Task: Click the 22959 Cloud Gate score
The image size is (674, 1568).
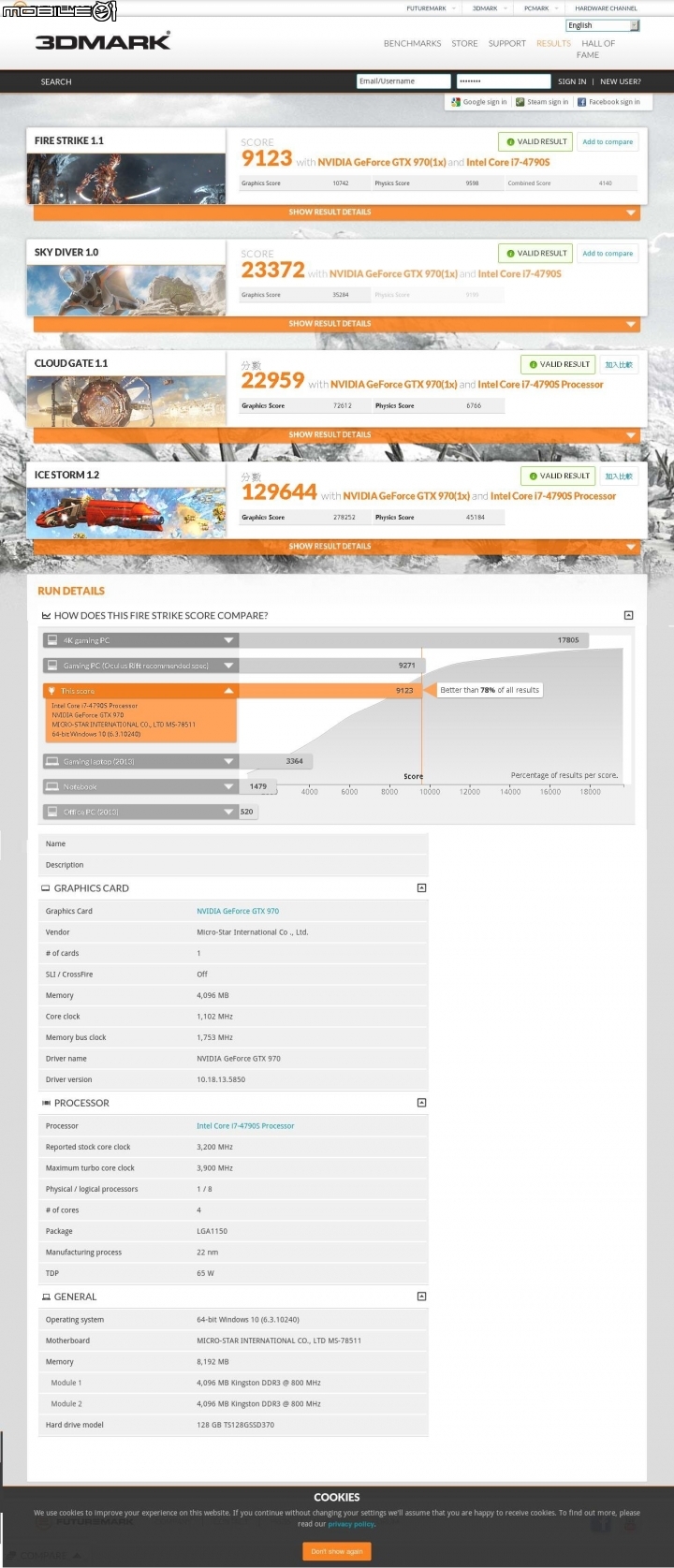Action: click(x=272, y=380)
